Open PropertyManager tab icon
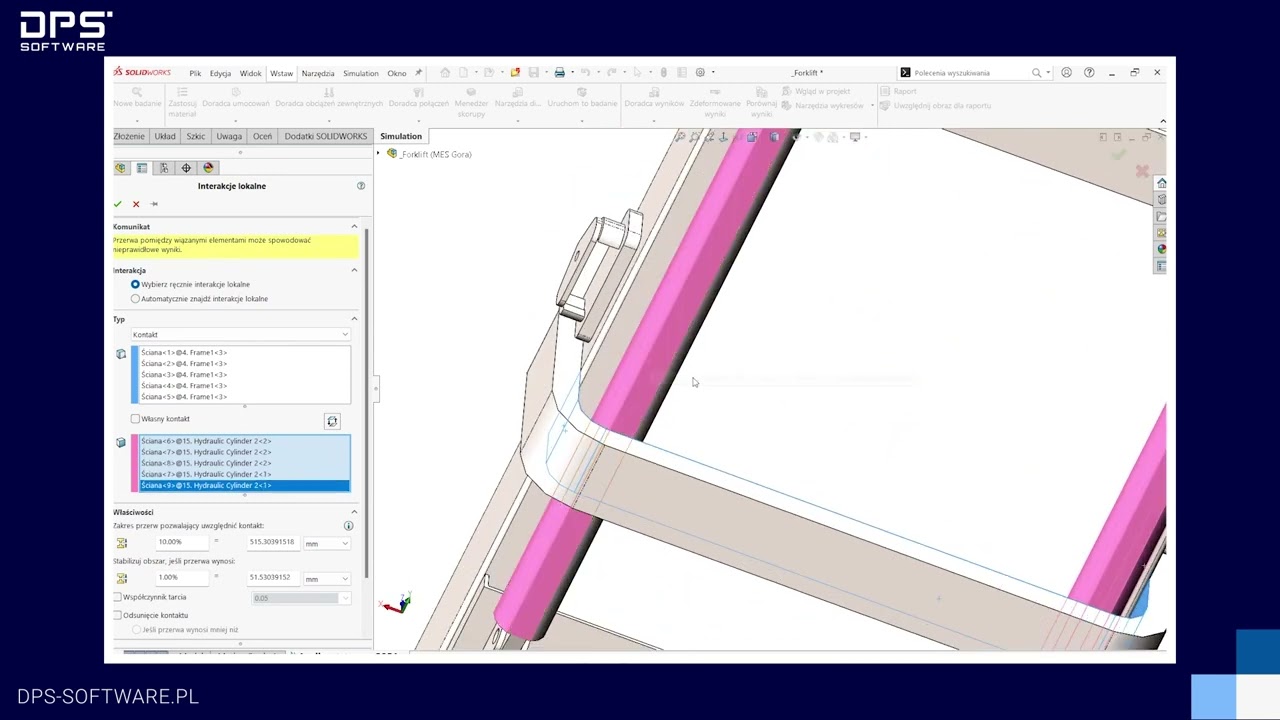 click(x=142, y=168)
